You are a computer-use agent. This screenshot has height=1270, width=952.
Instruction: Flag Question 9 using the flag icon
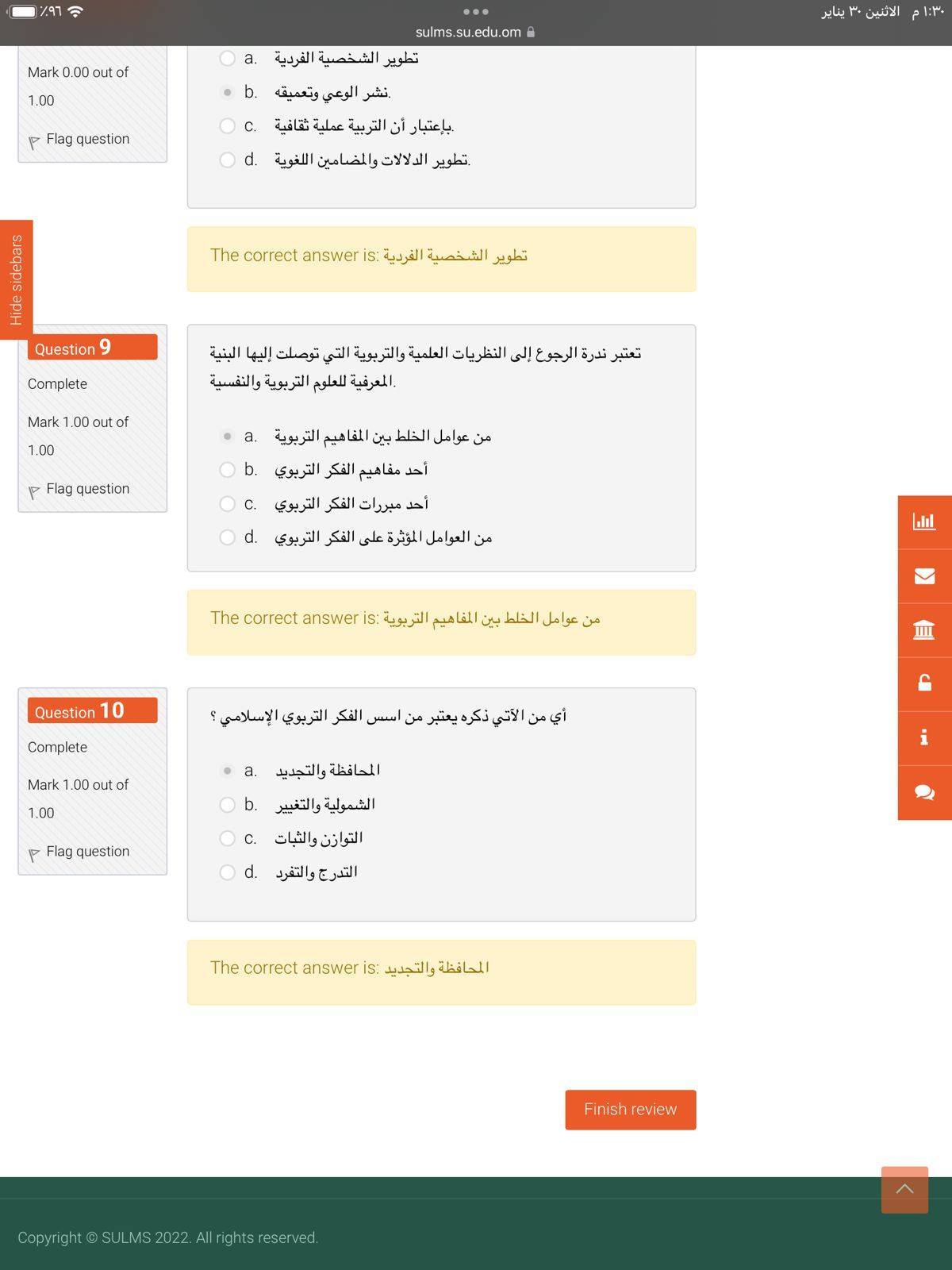click(34, 491)
